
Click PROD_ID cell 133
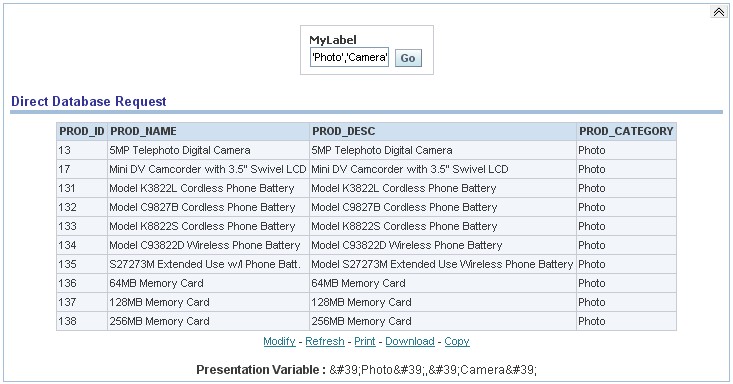(x=82, y=226)
